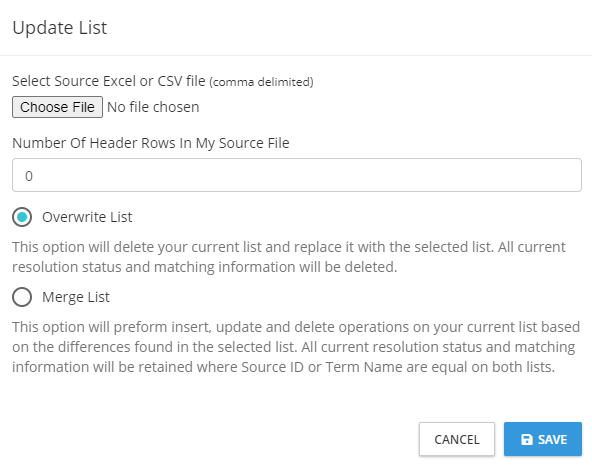Click the Overwrite List description paragraph

289,257
